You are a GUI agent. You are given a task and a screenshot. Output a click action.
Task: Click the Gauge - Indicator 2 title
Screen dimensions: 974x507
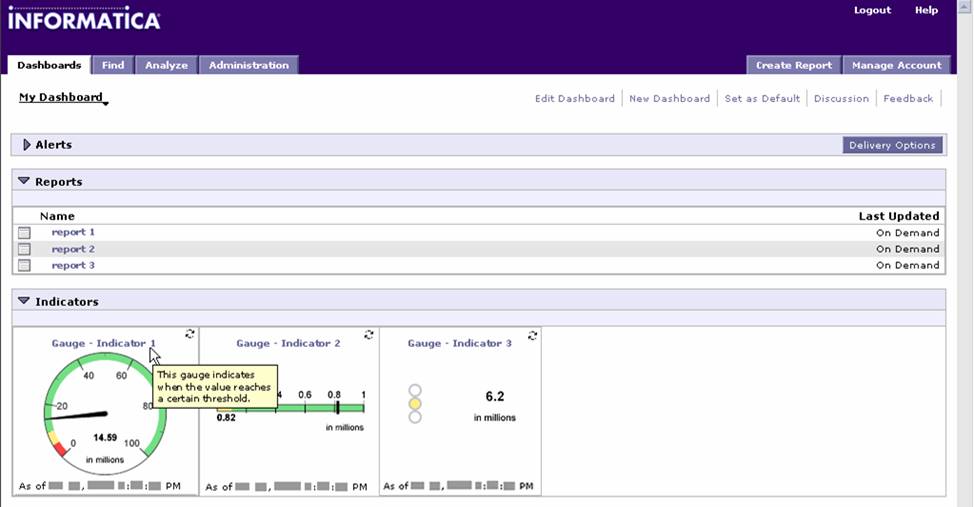click(x=288, y=343)
